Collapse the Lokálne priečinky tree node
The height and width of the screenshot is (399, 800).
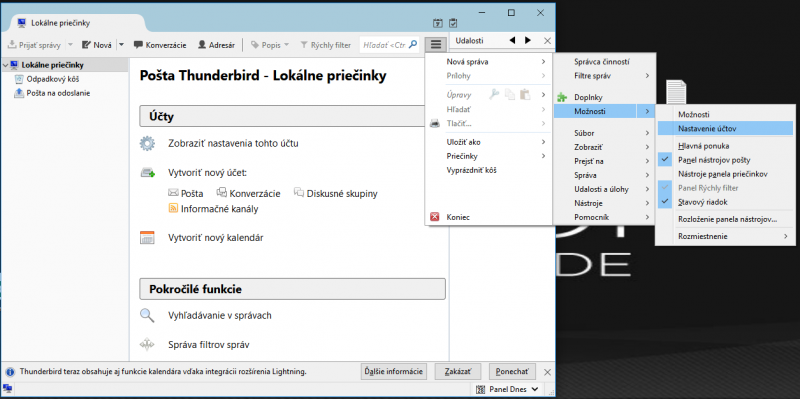tap(6, 65)
